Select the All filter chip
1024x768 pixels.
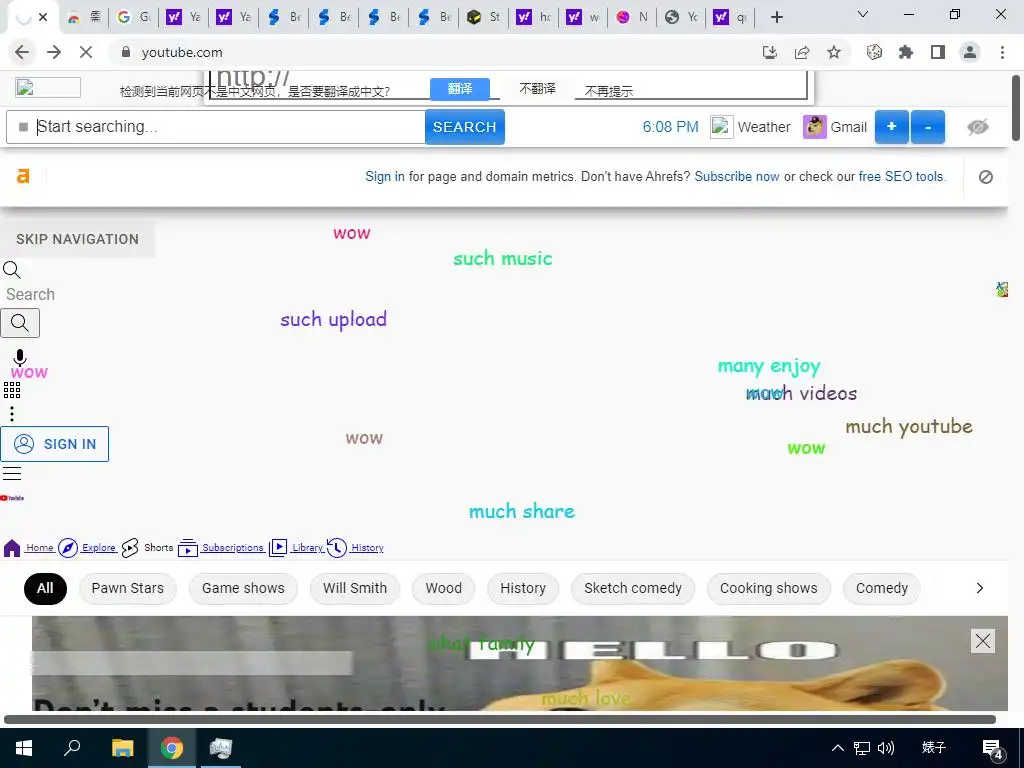(45, 588)
